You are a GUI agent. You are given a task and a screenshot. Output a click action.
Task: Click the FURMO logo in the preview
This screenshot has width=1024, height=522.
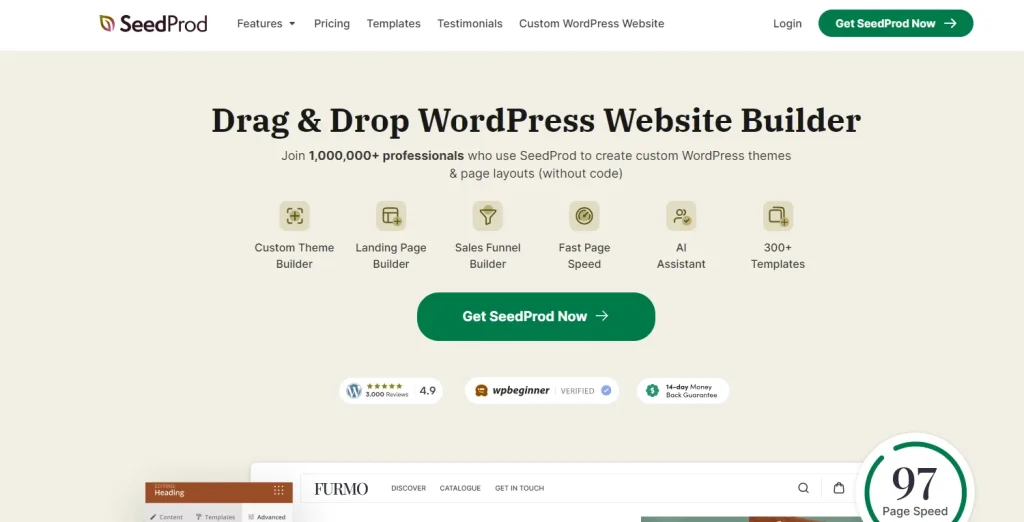(341, 489)
